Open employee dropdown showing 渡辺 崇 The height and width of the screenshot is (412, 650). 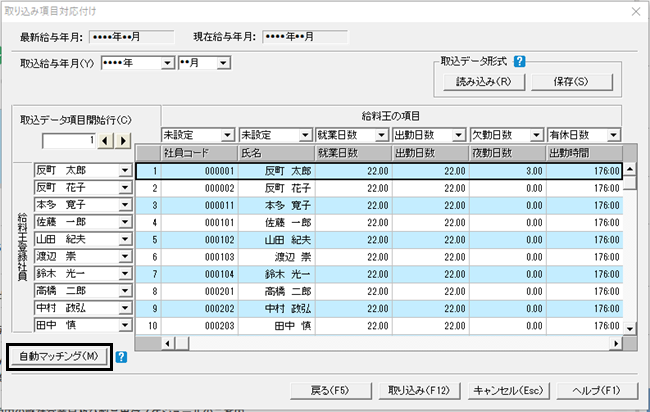pyautogui.click(x=125, y=257)
